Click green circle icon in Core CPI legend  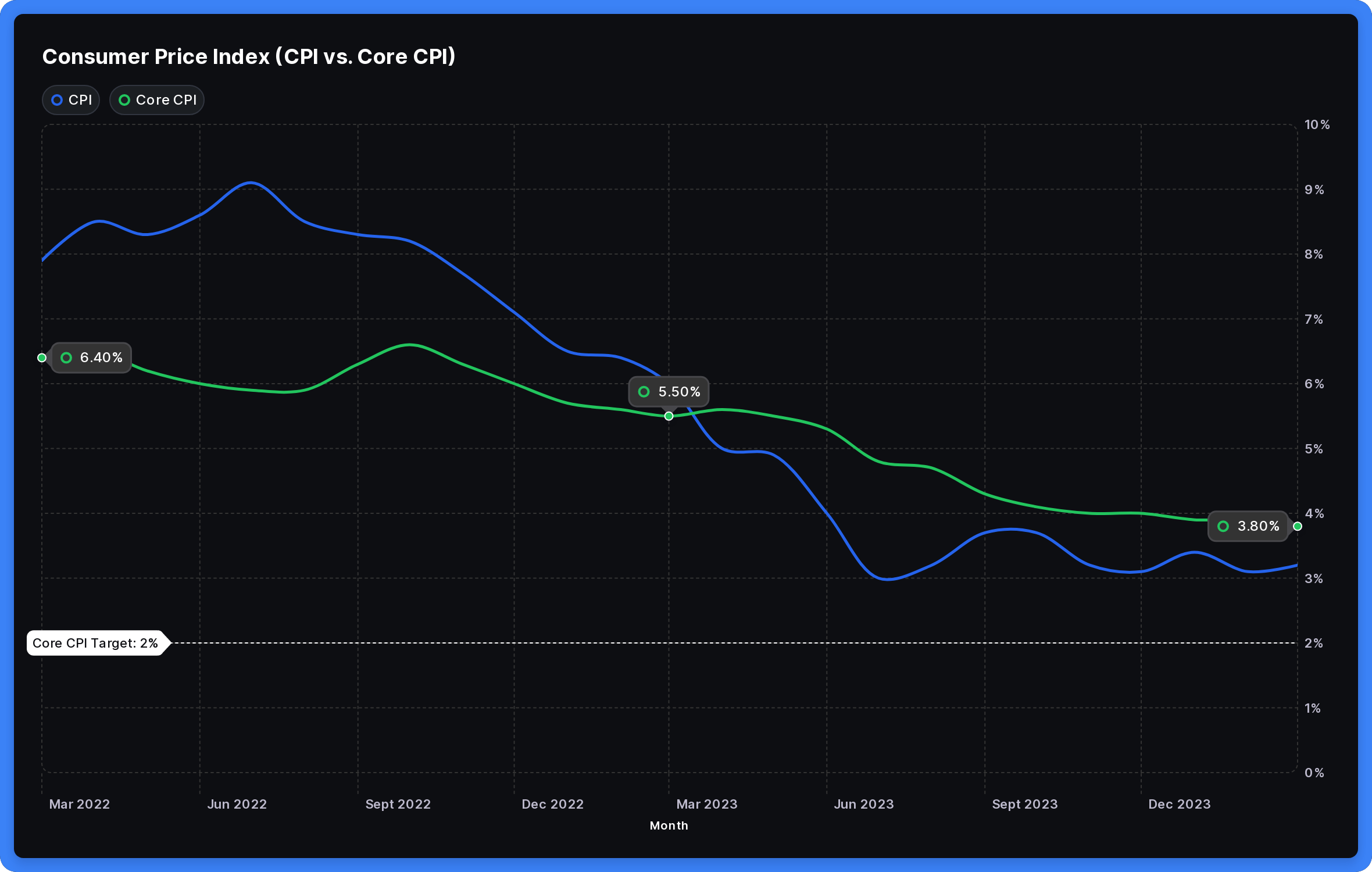124,100
